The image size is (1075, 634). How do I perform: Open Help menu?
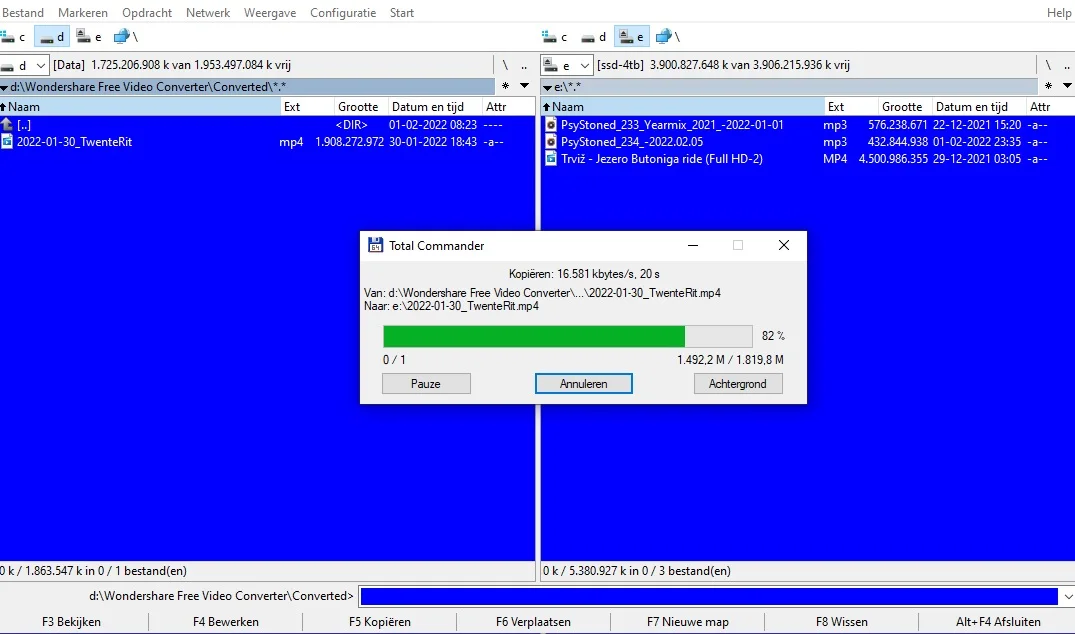1059,12
